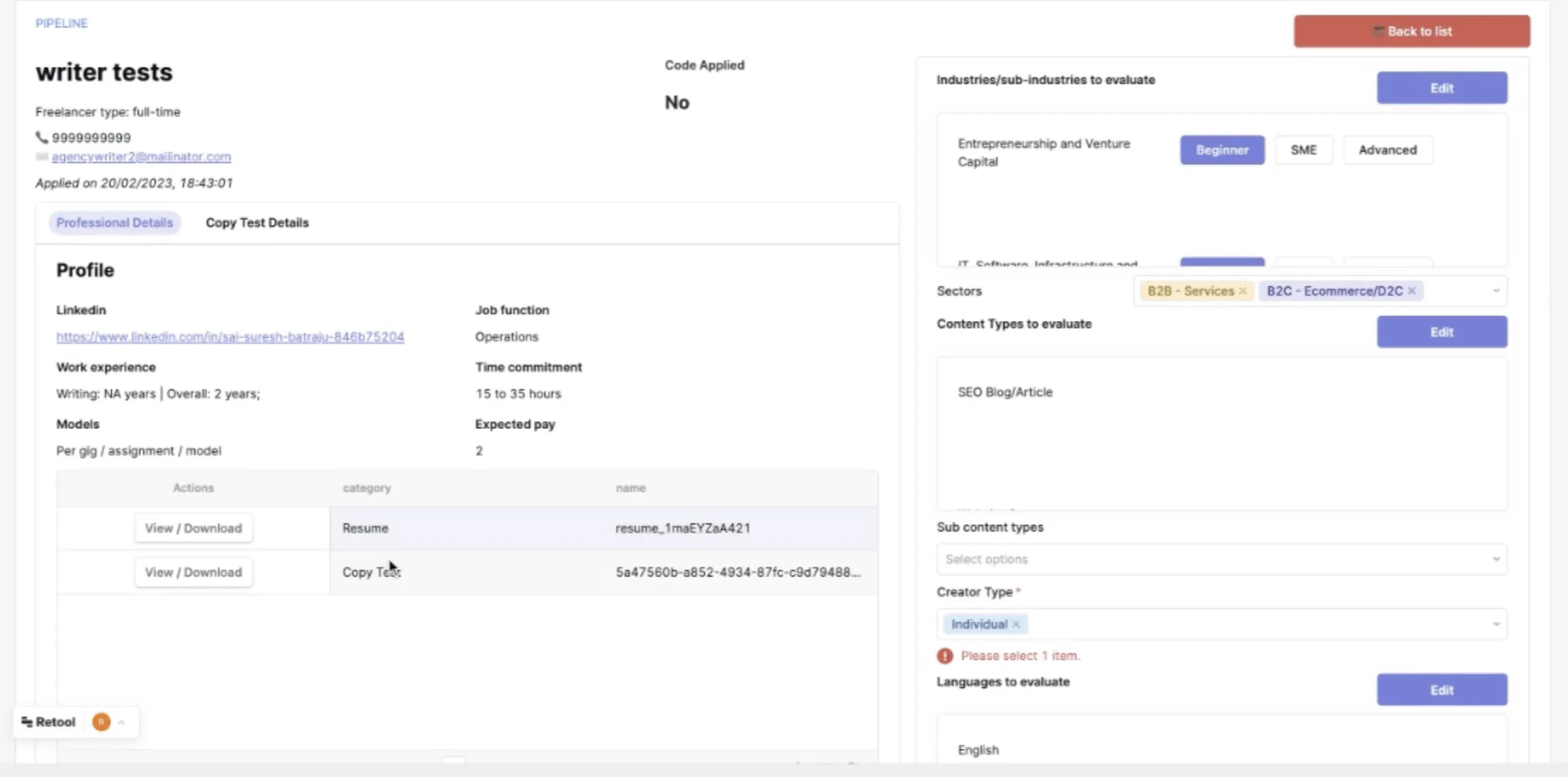Click the name column header
1568x777 pixels.
pos(630,488)
